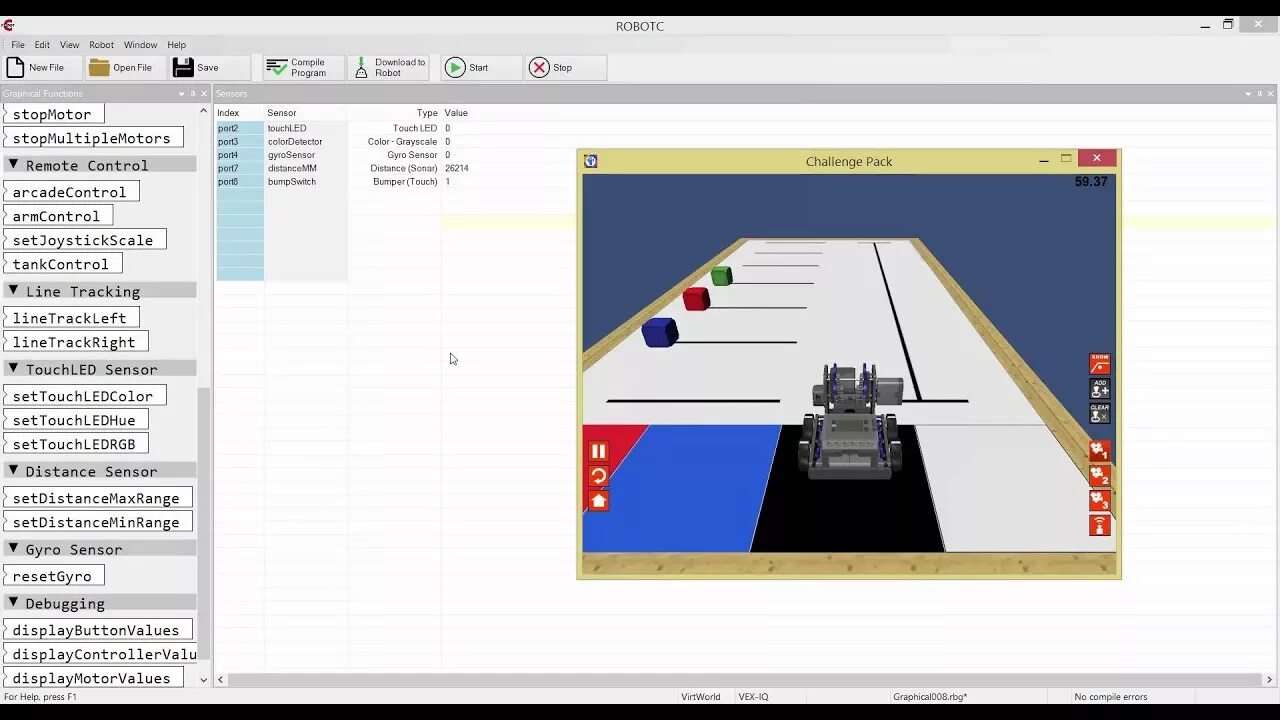This screenshot has height=720, width=1280.
Task: Collapse the TouchLED Sensor function group
Action: click(14, 369)
